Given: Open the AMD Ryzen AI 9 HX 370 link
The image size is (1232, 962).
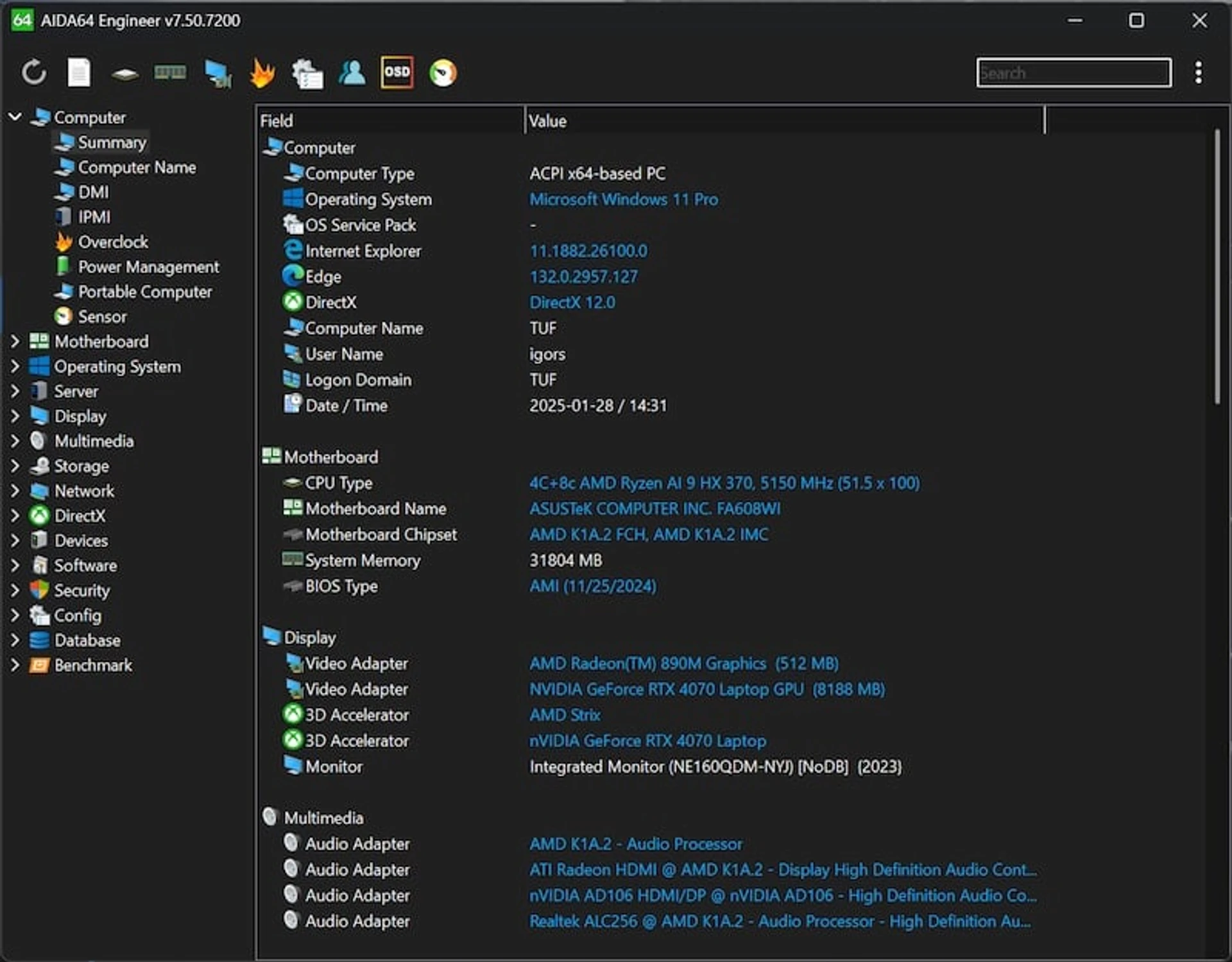Looking at the screenshot, I should tap(724, 482).
